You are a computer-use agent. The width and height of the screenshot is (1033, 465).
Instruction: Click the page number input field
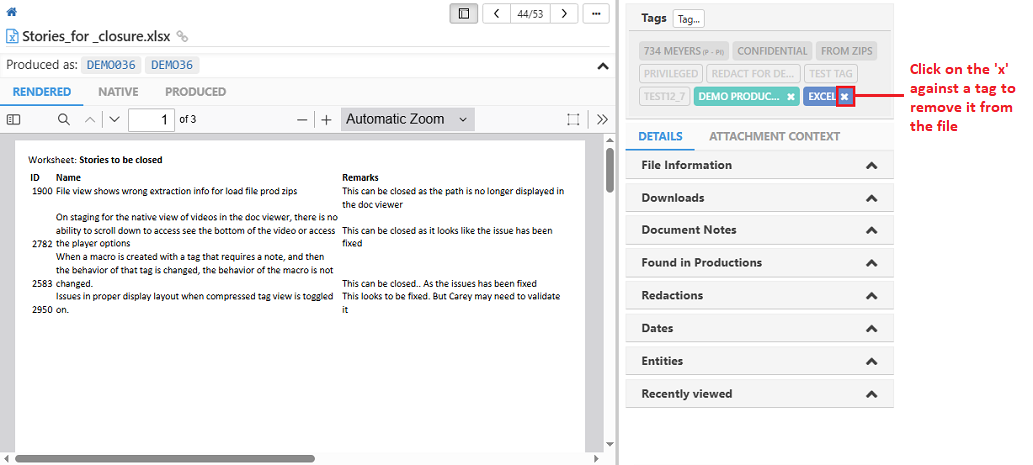152,119
